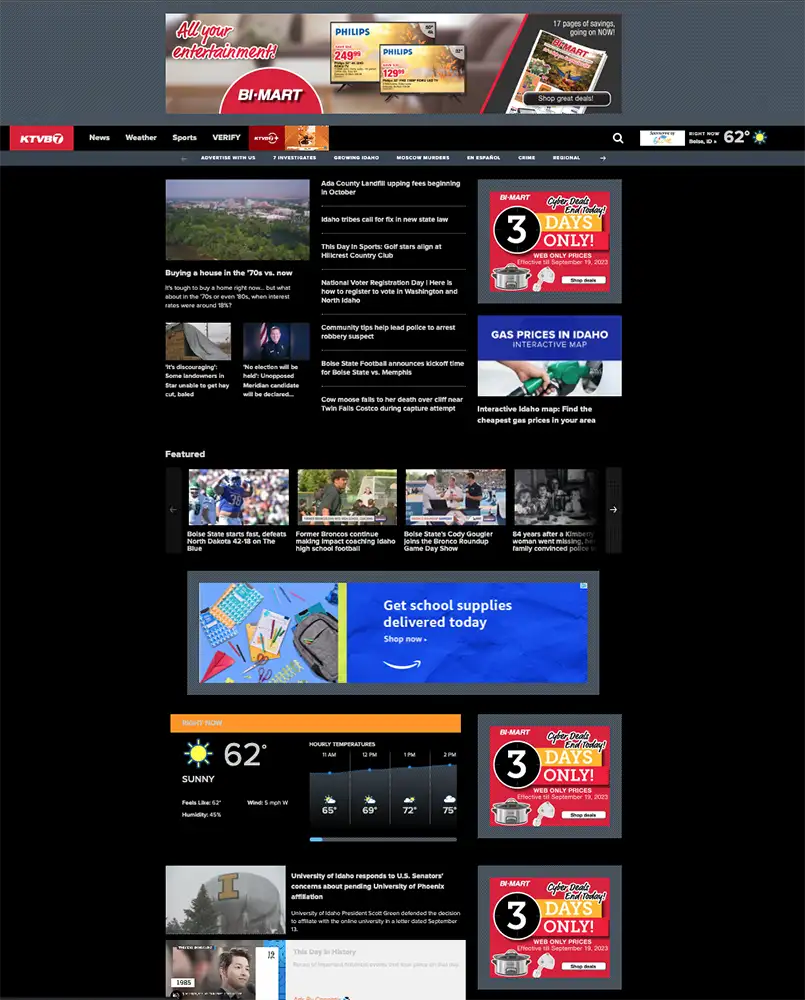Viewport: 805px width, 1000px height.
Task: Click hay field tarp thumbnail
Action: (198, 341)
